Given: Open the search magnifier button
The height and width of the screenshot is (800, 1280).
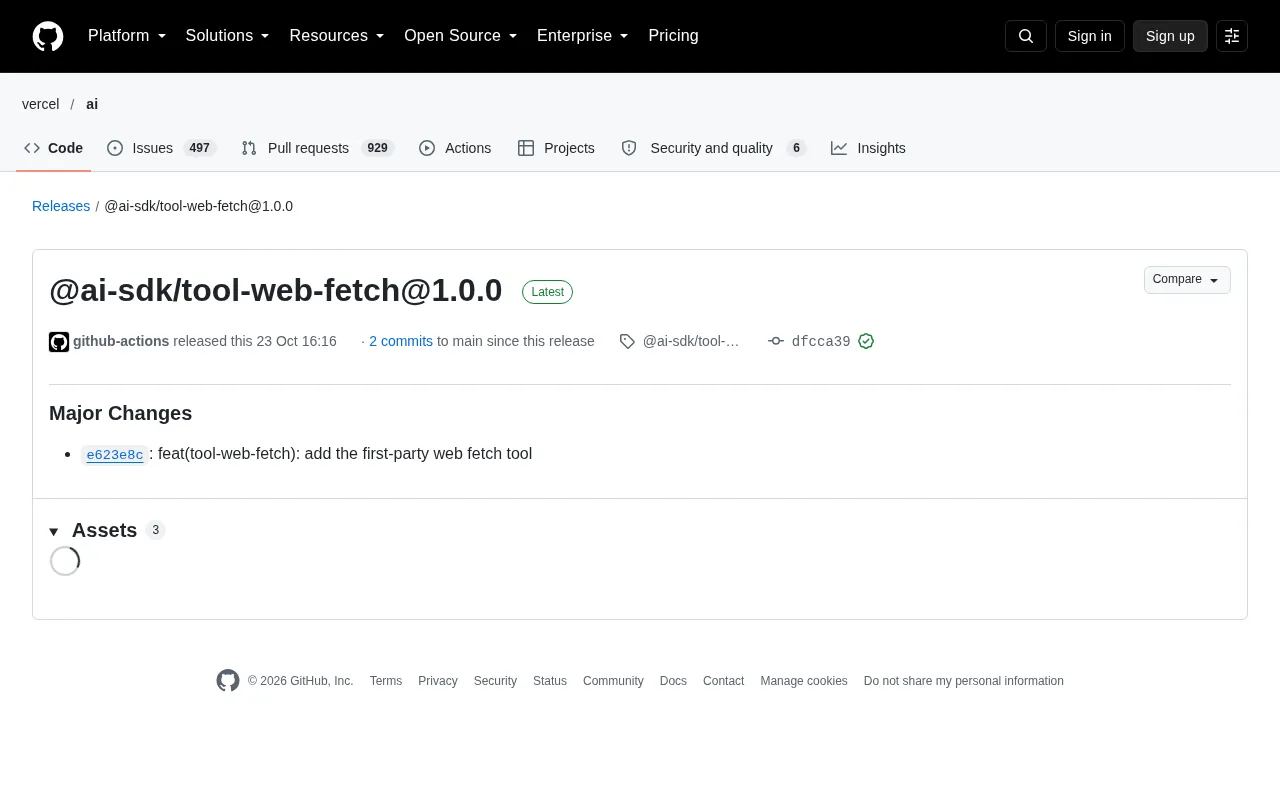Looking at the screenshot, I should [x=1026, y=36].
